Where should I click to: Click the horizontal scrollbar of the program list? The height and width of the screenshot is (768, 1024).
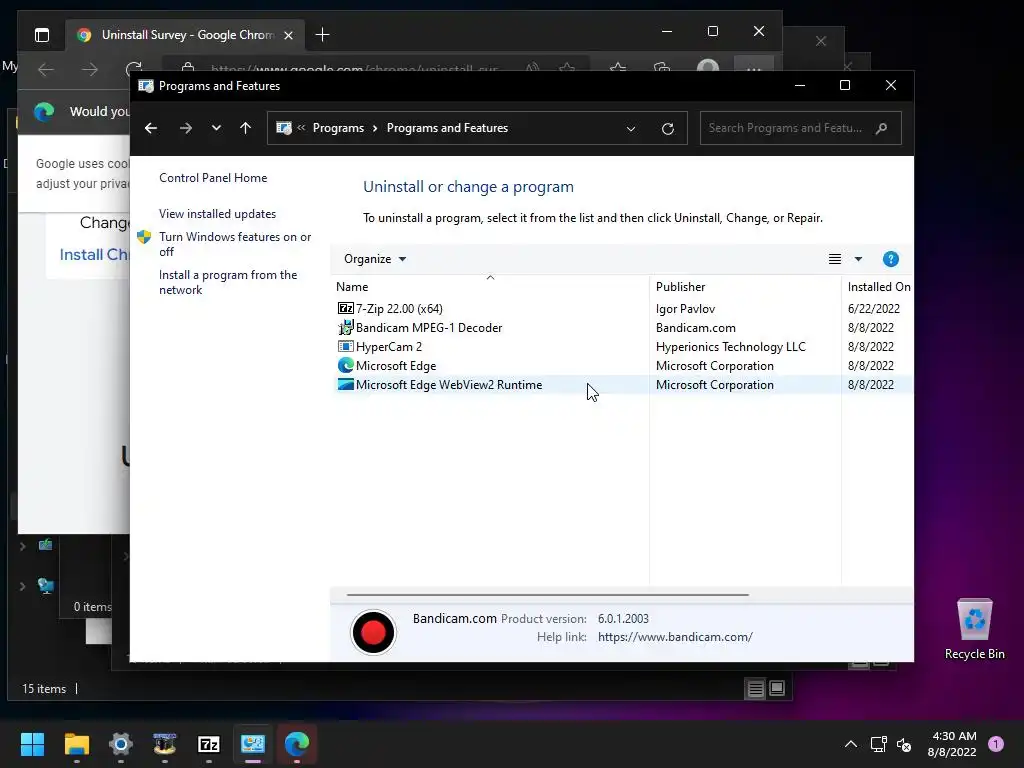click(x=547, y=595)
